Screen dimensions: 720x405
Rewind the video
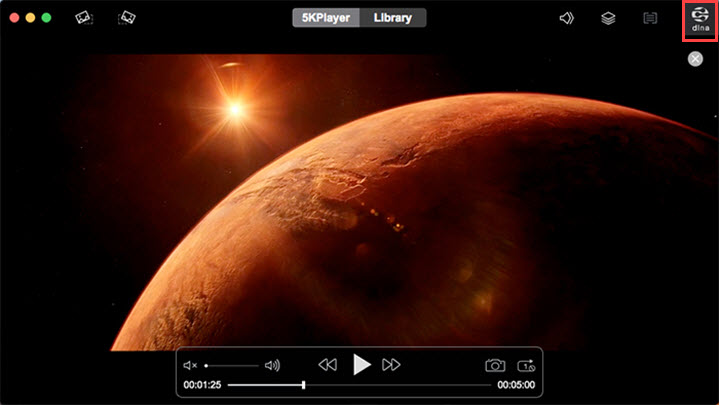click(x=327, y=365)
